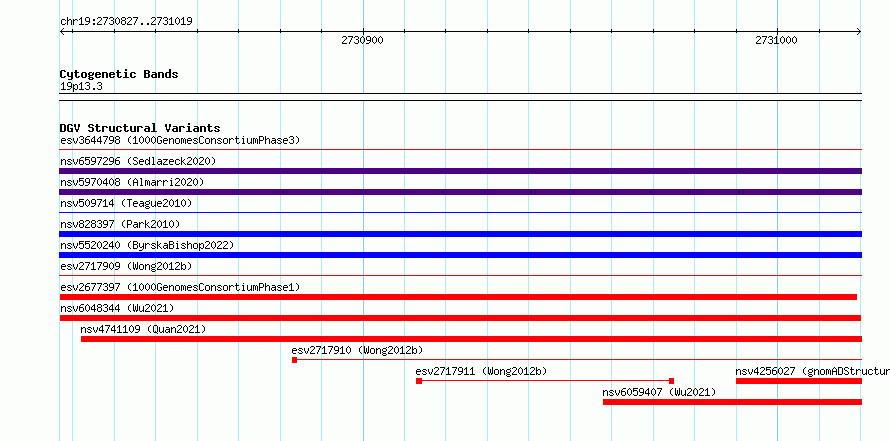Open the esv2717911 (Wong2012b) label
The width and height of the screenshot is (890, 441).
pos(481,371)
